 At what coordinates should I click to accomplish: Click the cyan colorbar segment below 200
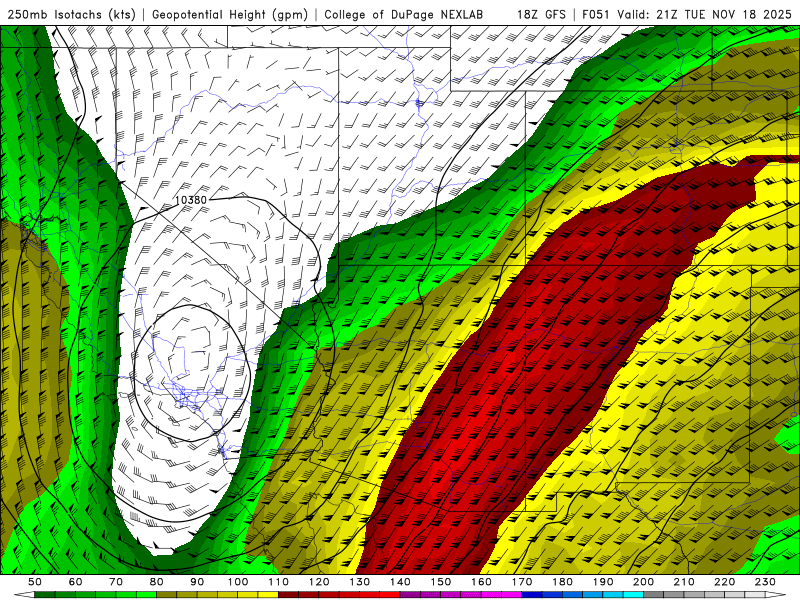click(634, 595)
